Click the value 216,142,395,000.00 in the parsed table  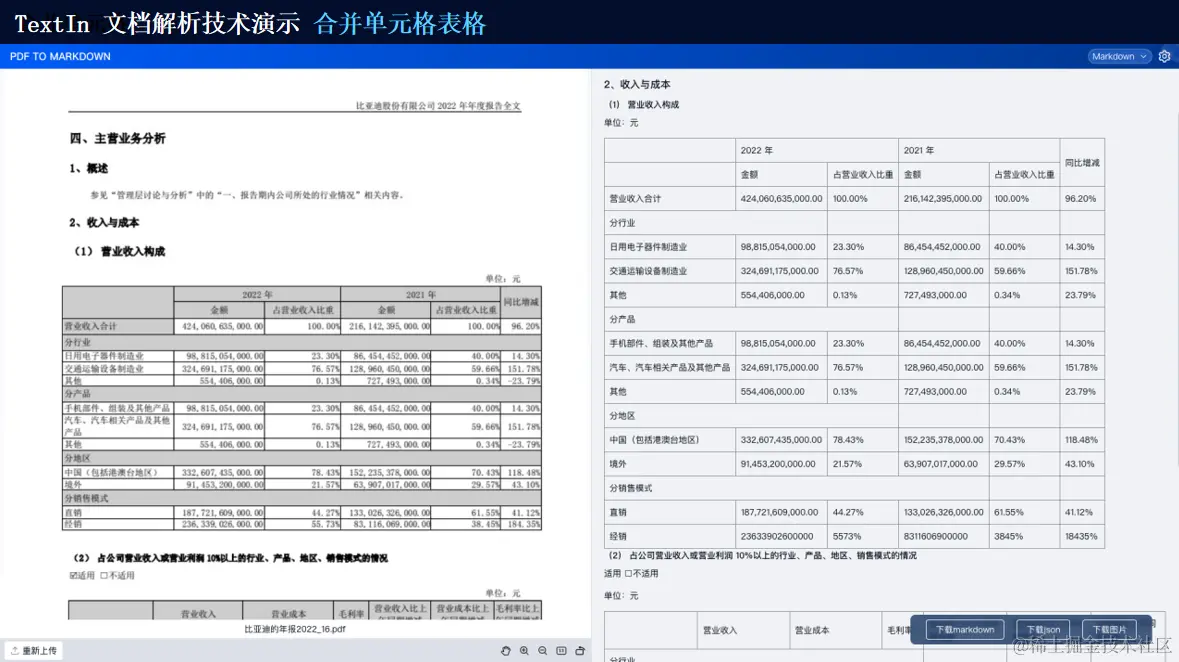click(943, 199)
